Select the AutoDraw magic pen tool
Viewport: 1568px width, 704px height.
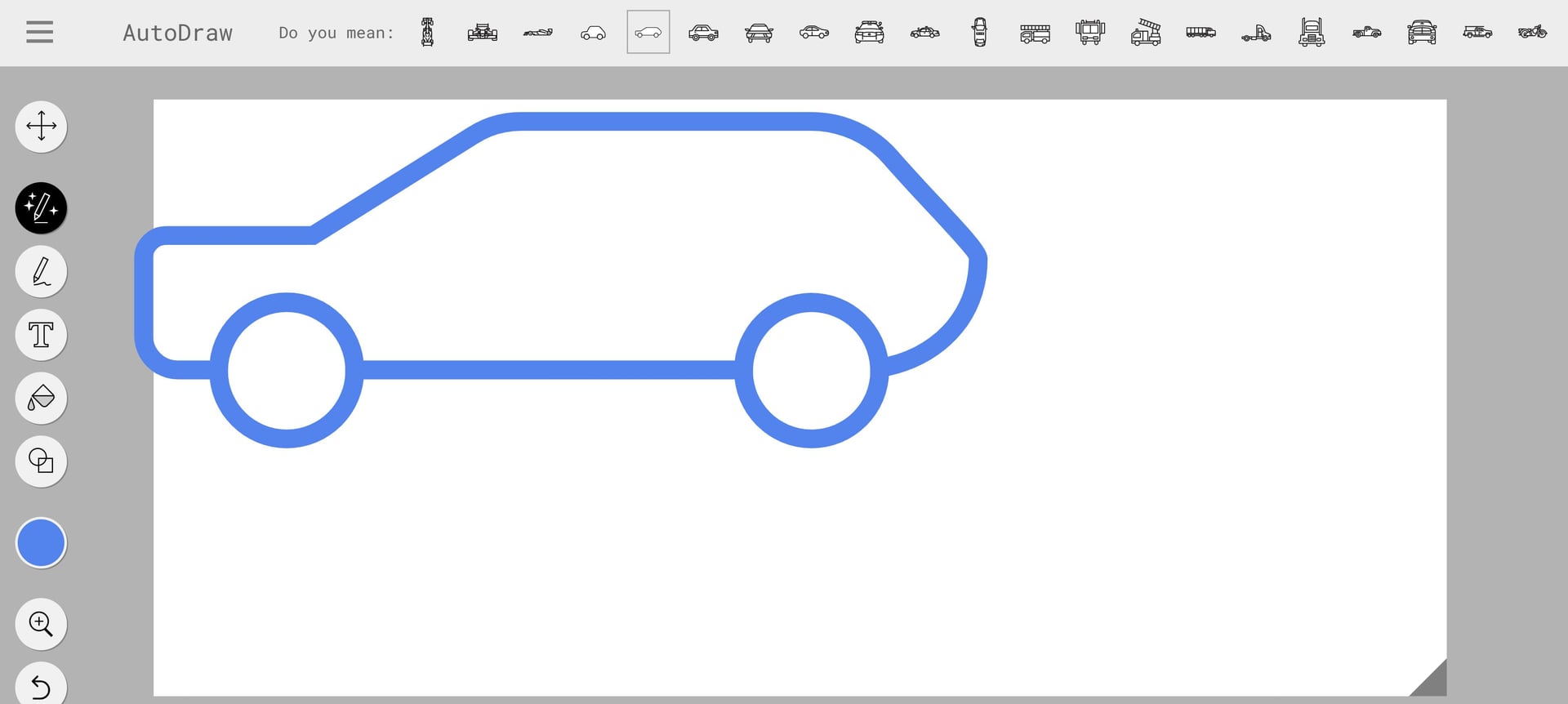click(x=41, y=207)
